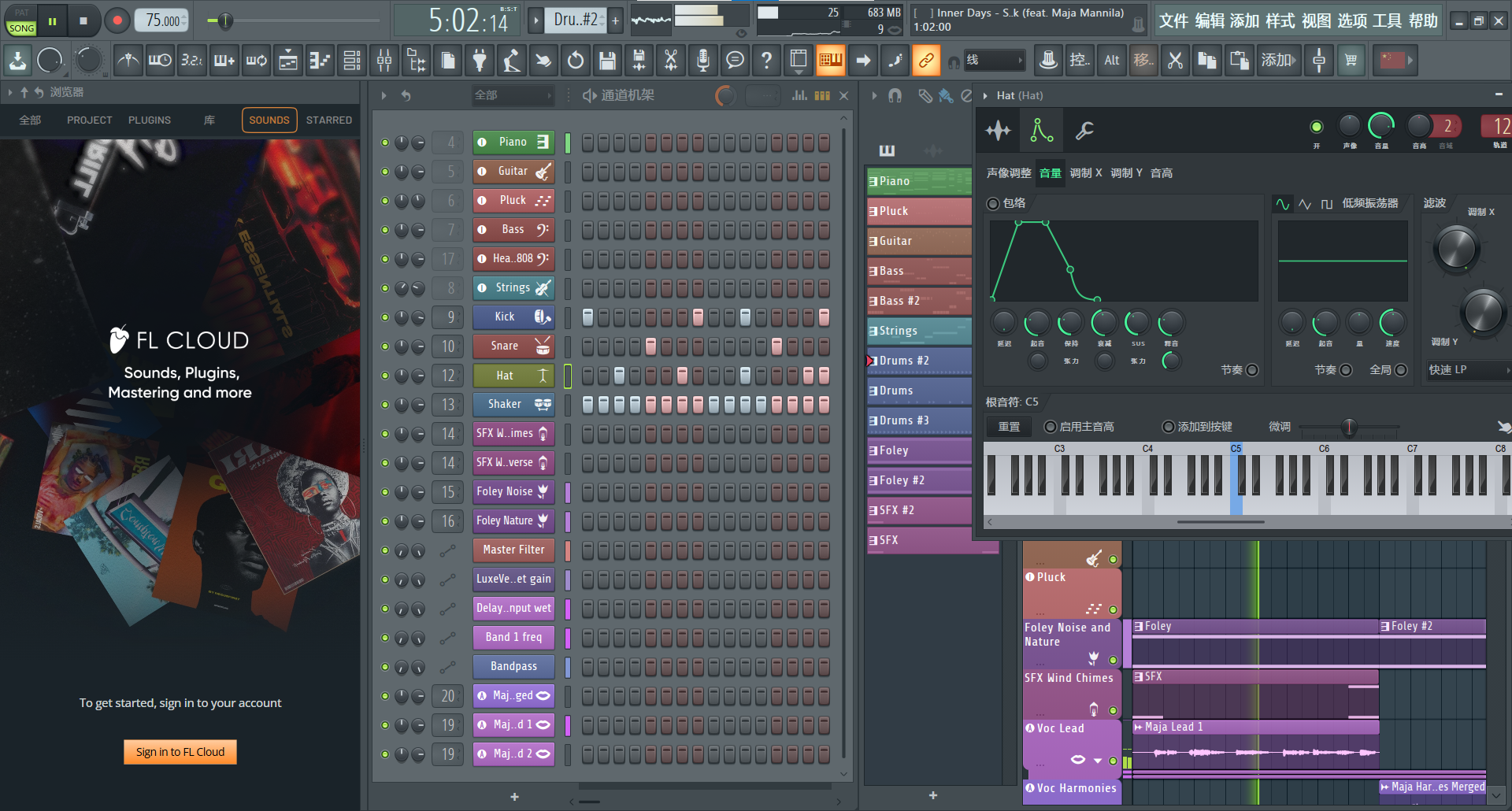Image resolution: width=1512 pixels, height=811 pixels.
Task: Open the channel rack view icon
Action: pos(352,61)
